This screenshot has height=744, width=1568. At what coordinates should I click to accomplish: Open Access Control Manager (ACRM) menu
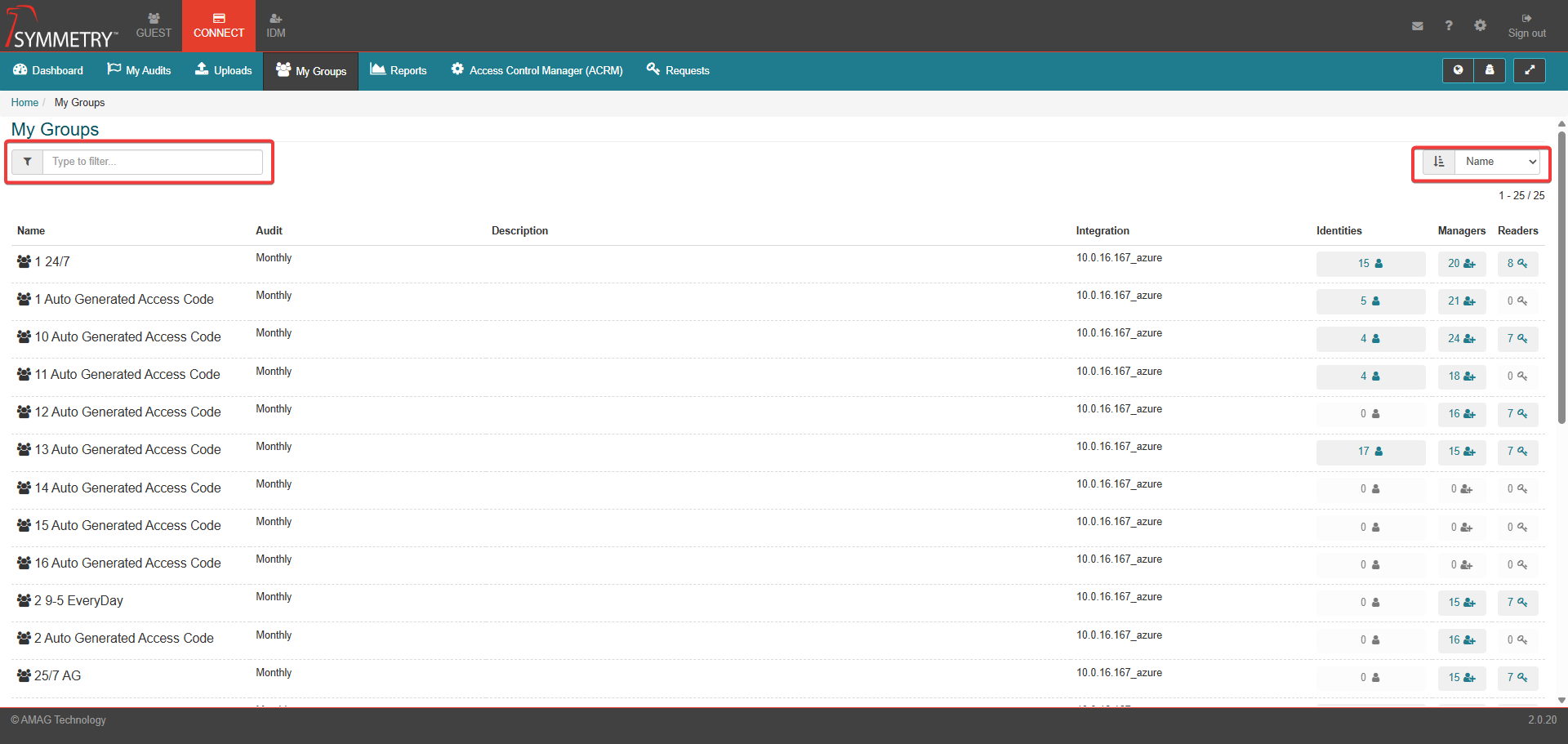tap(537, 70)
